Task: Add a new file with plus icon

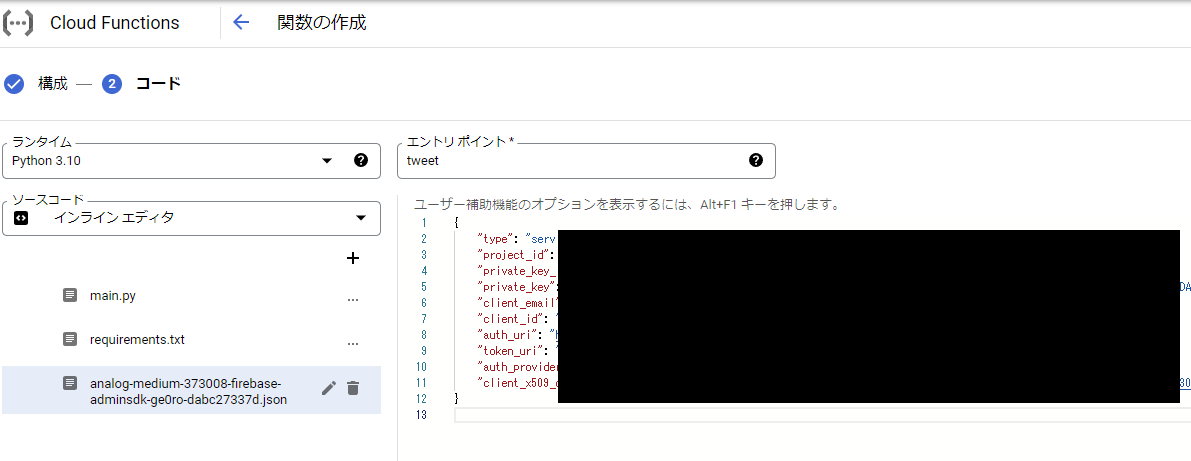Action: (352, 258)
